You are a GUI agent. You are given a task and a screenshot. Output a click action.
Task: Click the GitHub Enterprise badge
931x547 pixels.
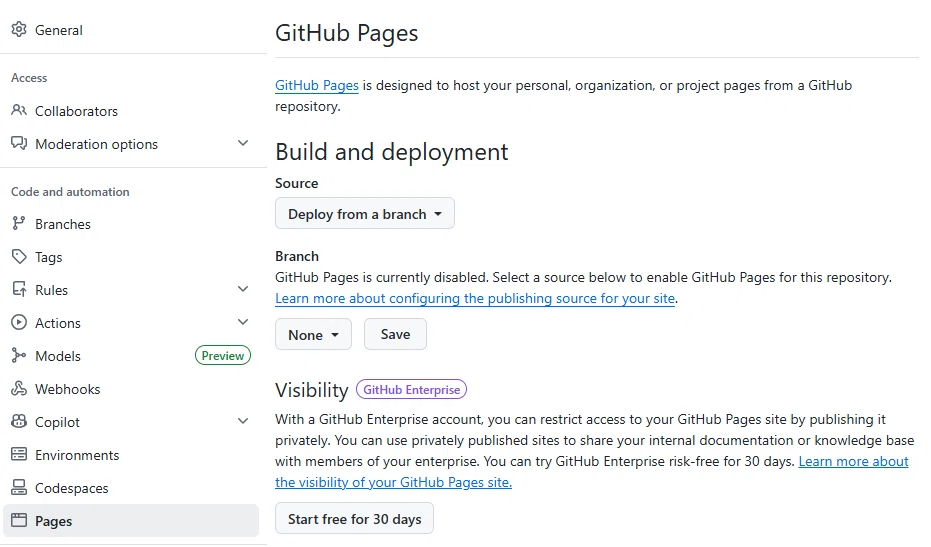411,390
